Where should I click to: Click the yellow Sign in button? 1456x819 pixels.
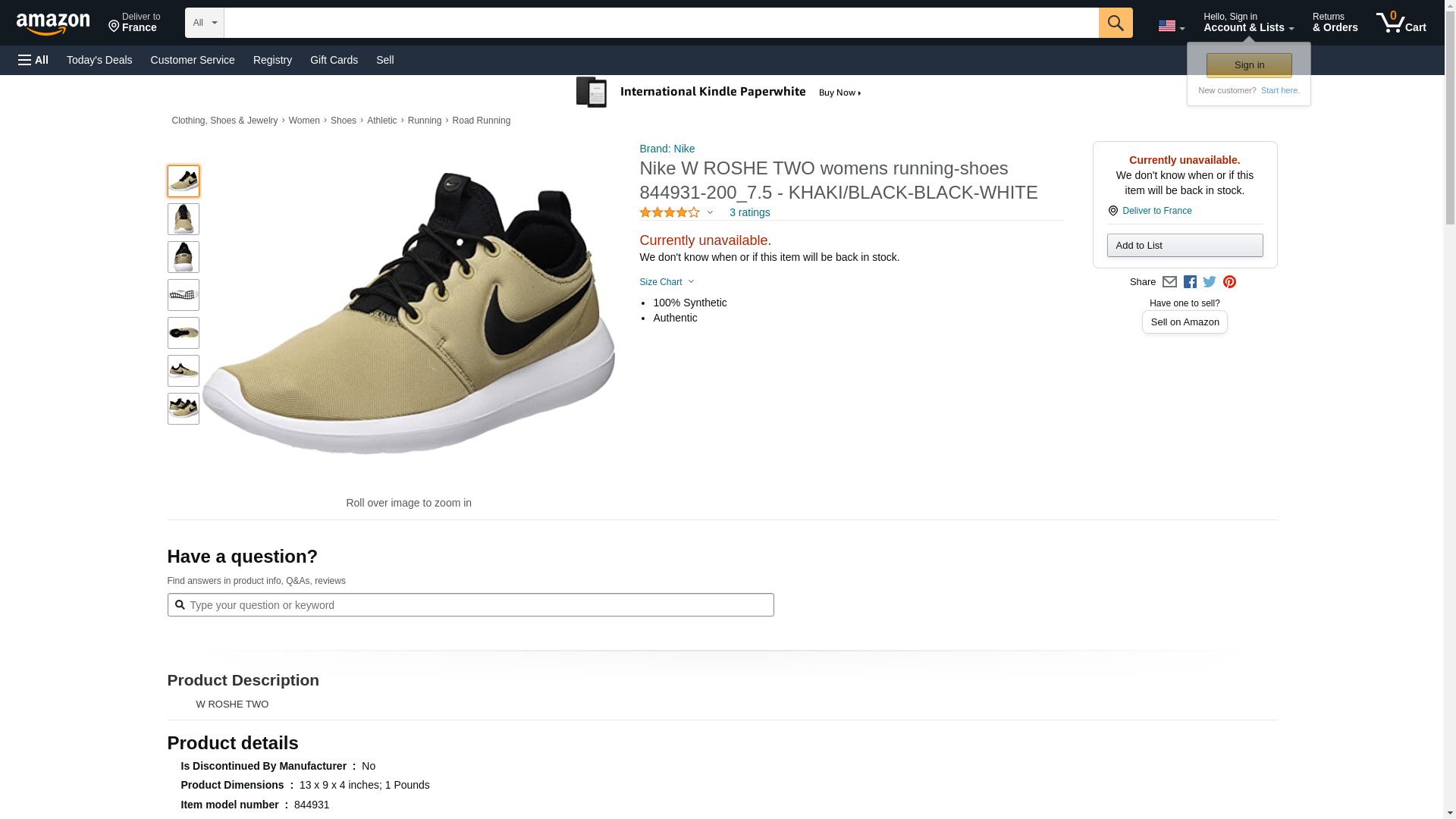(x=1249, y=65)
